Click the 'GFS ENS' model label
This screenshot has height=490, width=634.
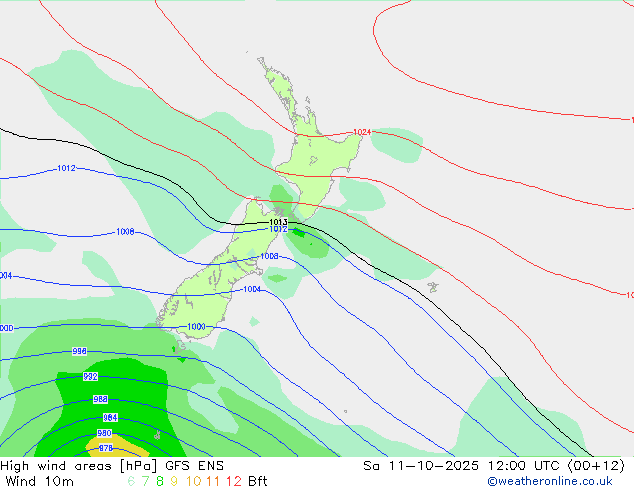click(x=194, y=466)
